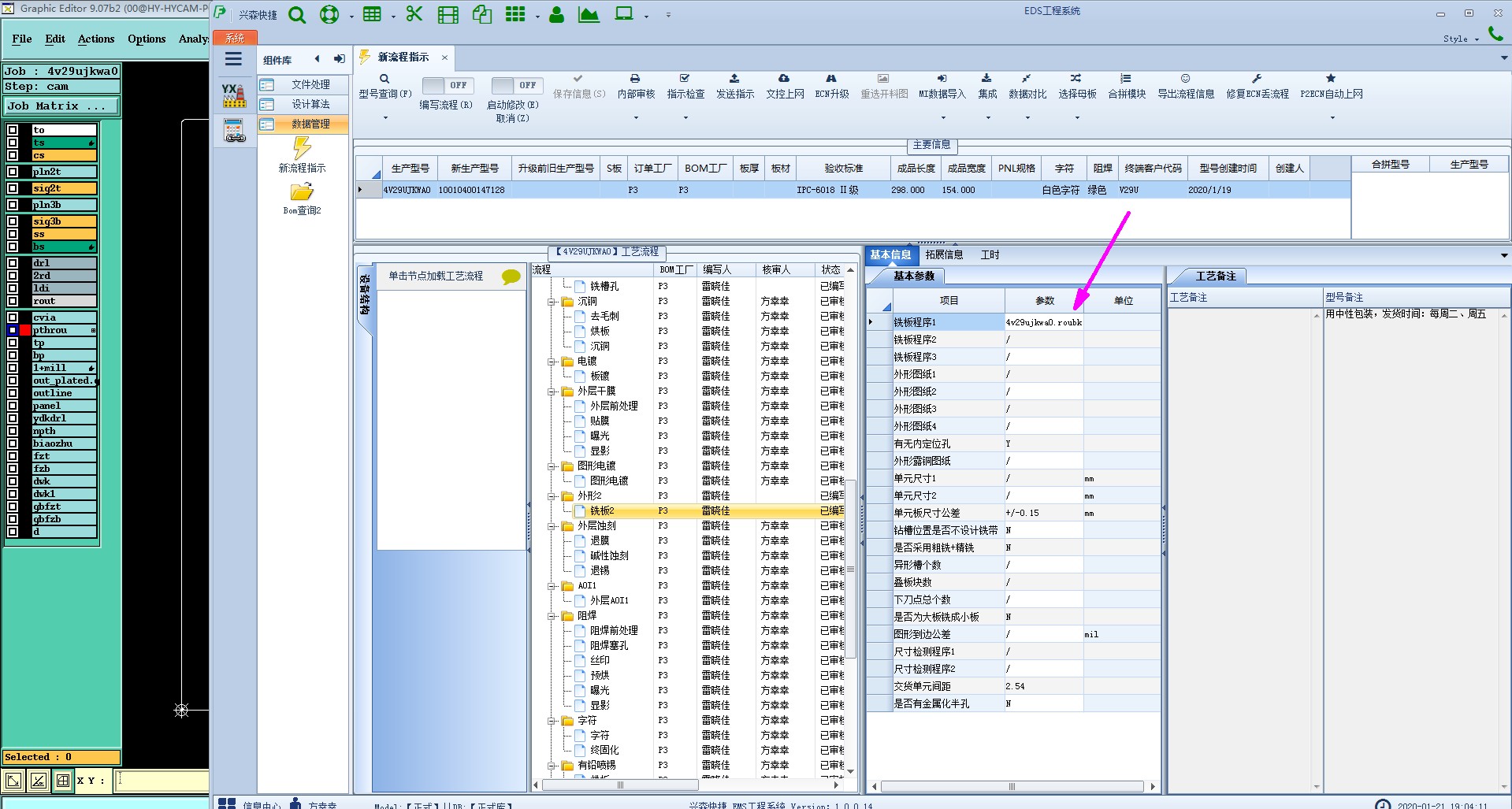
Task: Open the Actions menu in Graphic Editor
Action: coord(96,39)
